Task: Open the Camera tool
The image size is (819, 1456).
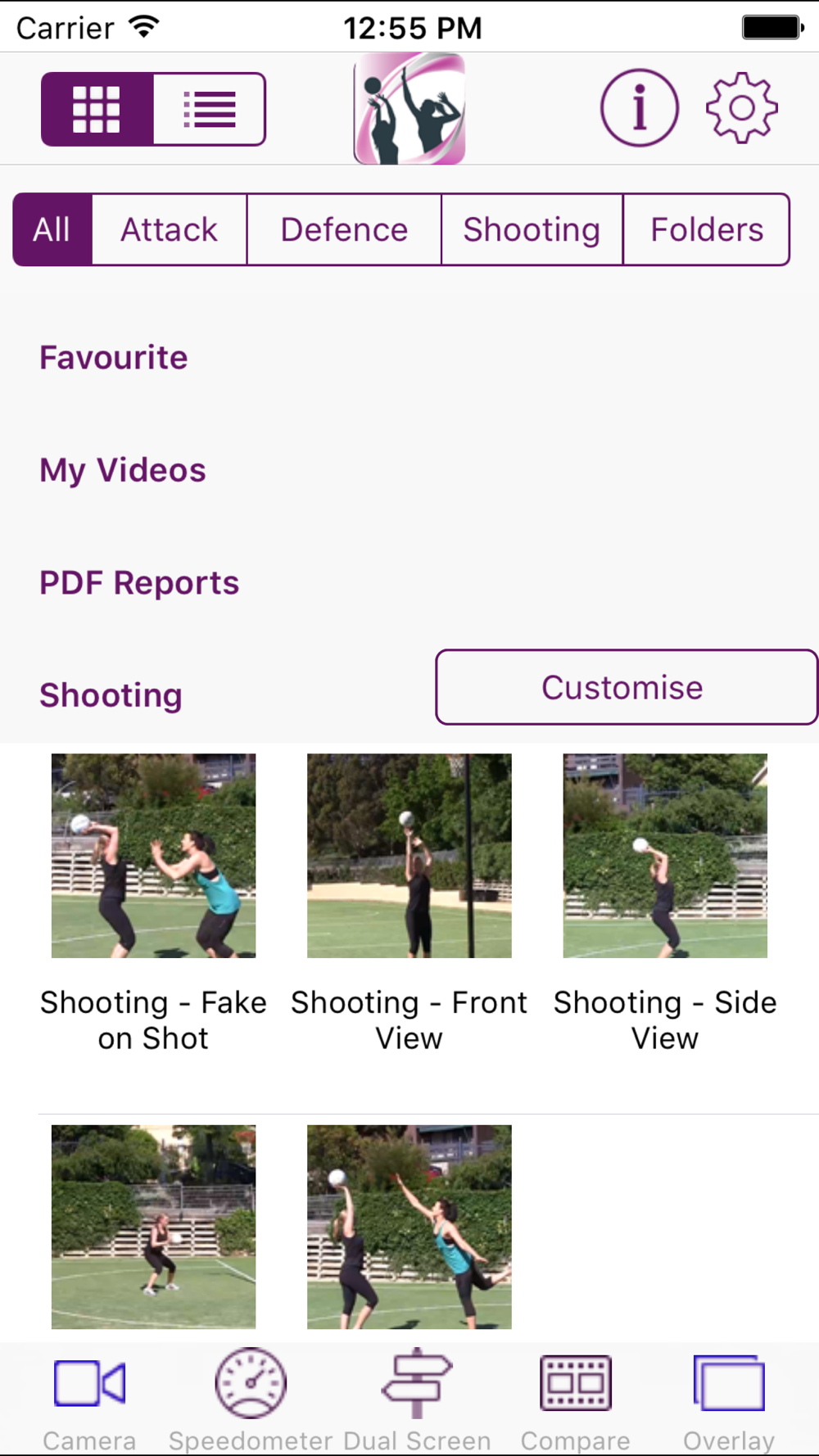Action: click(x=89, y=1399)
